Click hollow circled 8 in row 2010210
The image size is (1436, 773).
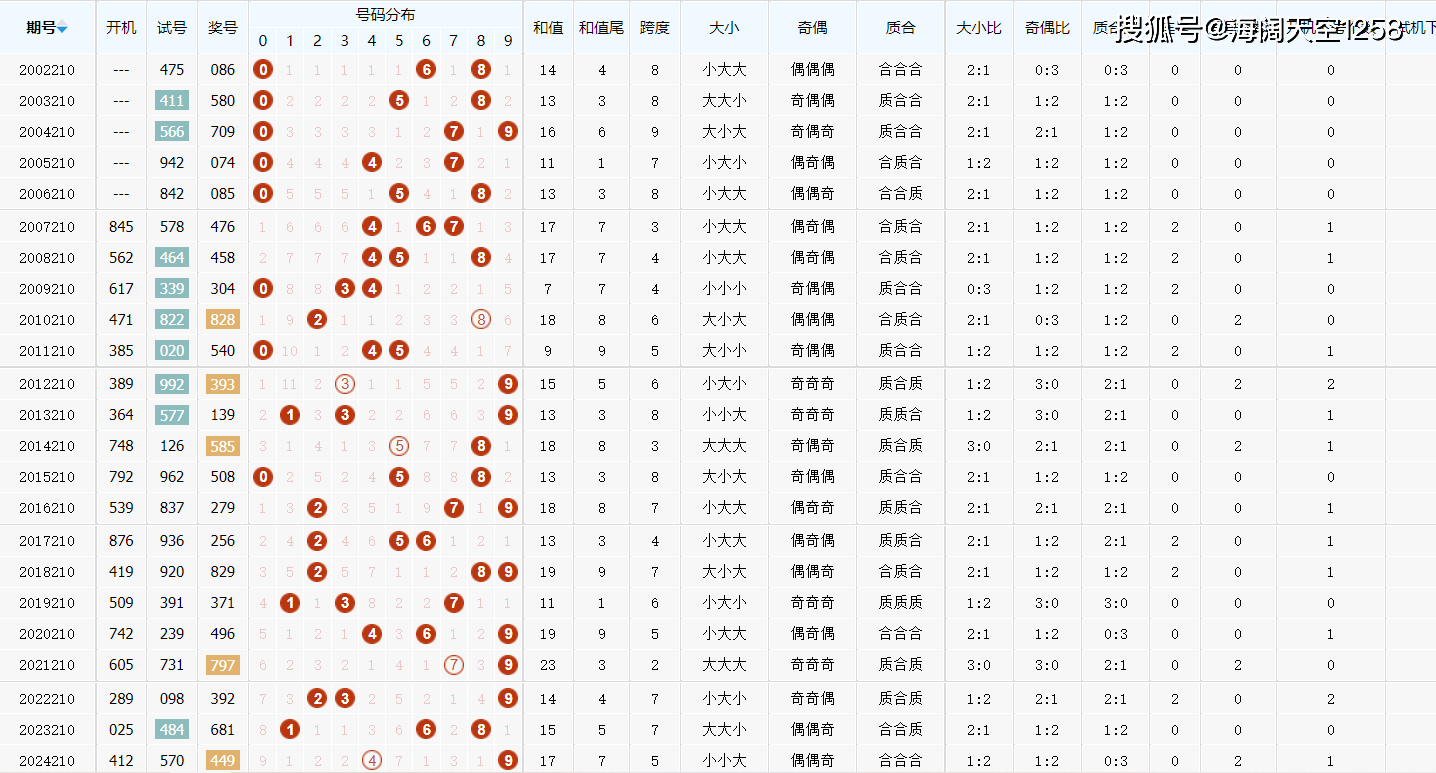click(x=481, y=320)
